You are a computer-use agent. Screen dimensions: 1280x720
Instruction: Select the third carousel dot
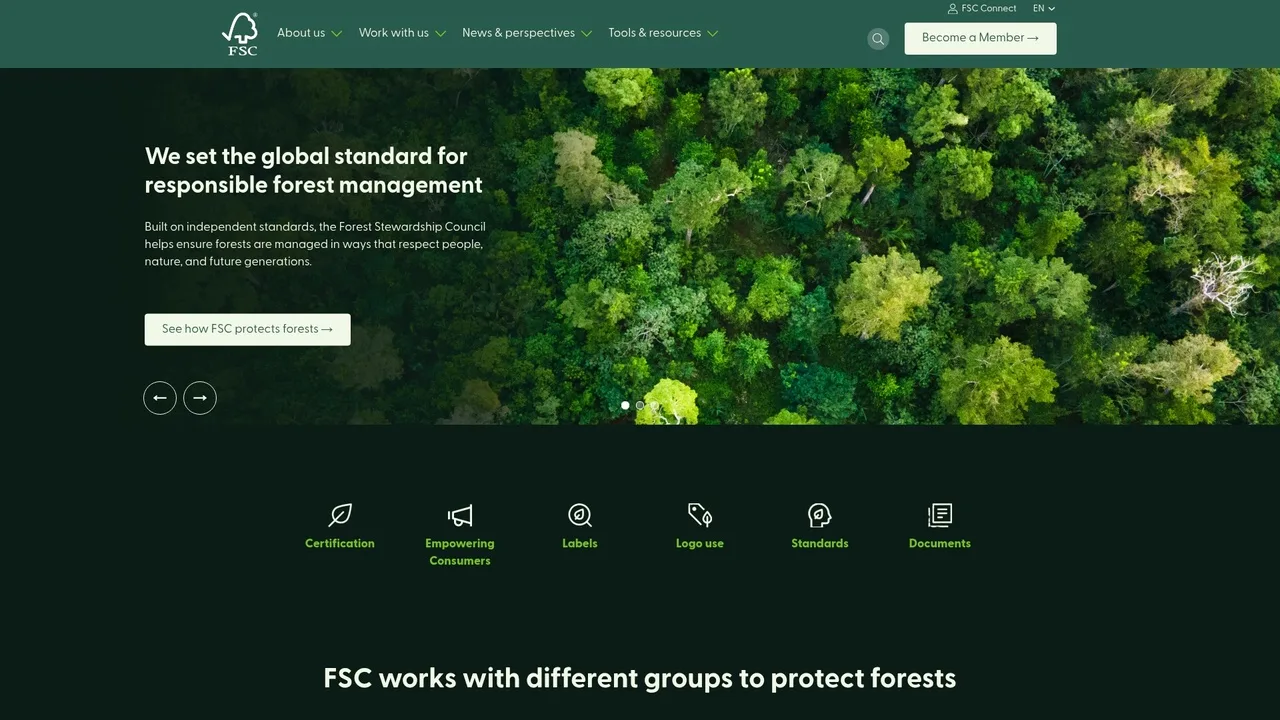(655, 405)
